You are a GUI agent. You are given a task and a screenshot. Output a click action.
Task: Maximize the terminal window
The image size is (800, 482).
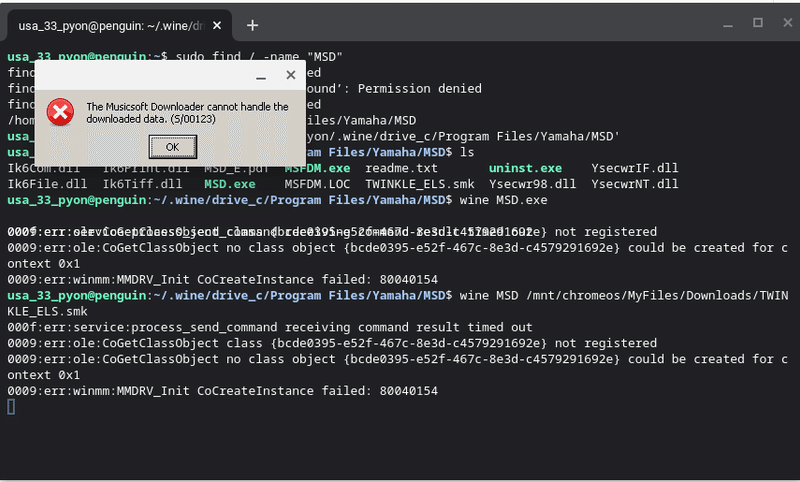pyautogui.click(x=758, y=23)
